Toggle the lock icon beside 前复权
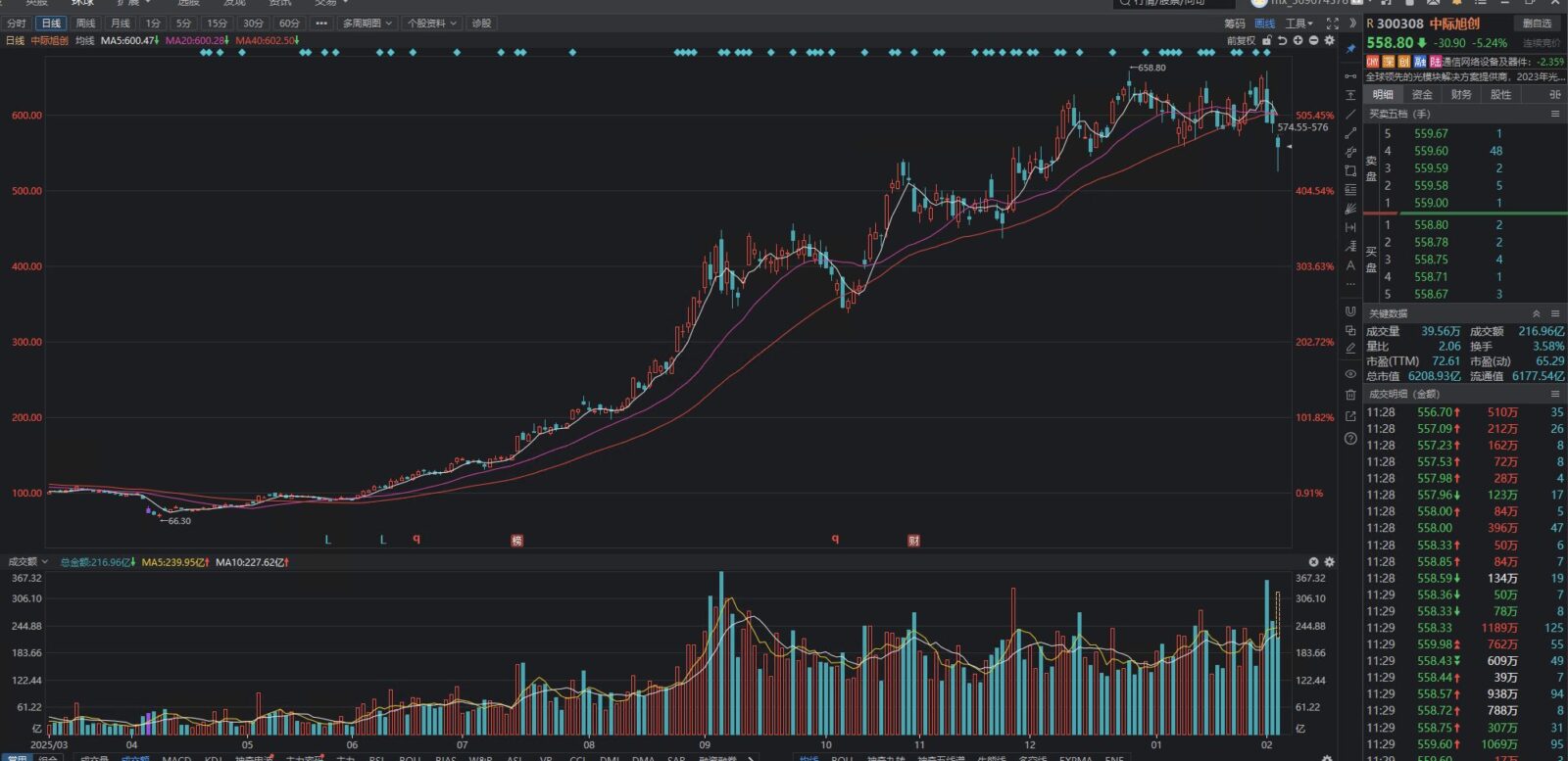1568x761 pixels. [x=1267, y=40]
